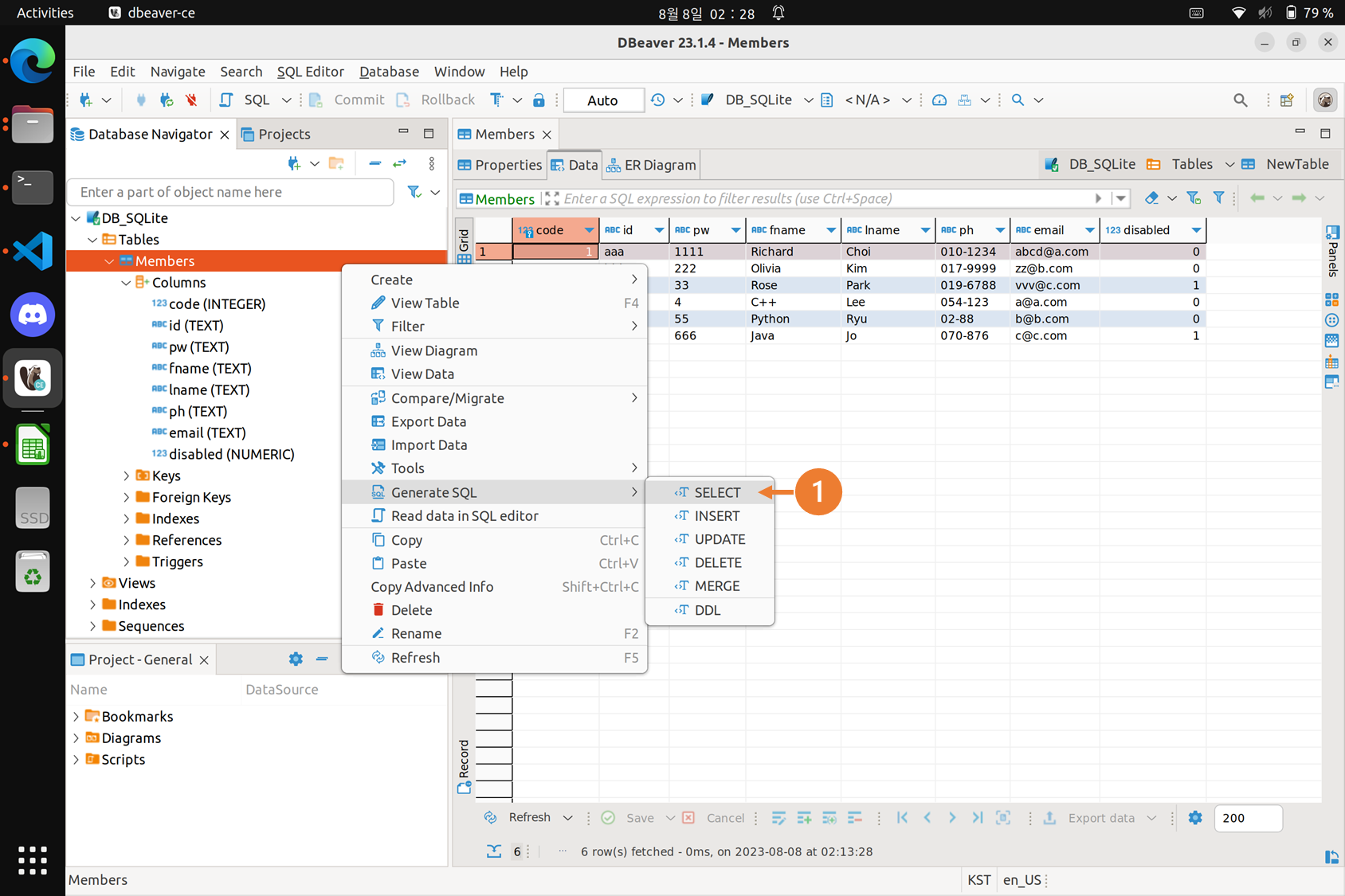
Task: Click the main toolbar search magnifier
Action: [x=1240, y=100]
